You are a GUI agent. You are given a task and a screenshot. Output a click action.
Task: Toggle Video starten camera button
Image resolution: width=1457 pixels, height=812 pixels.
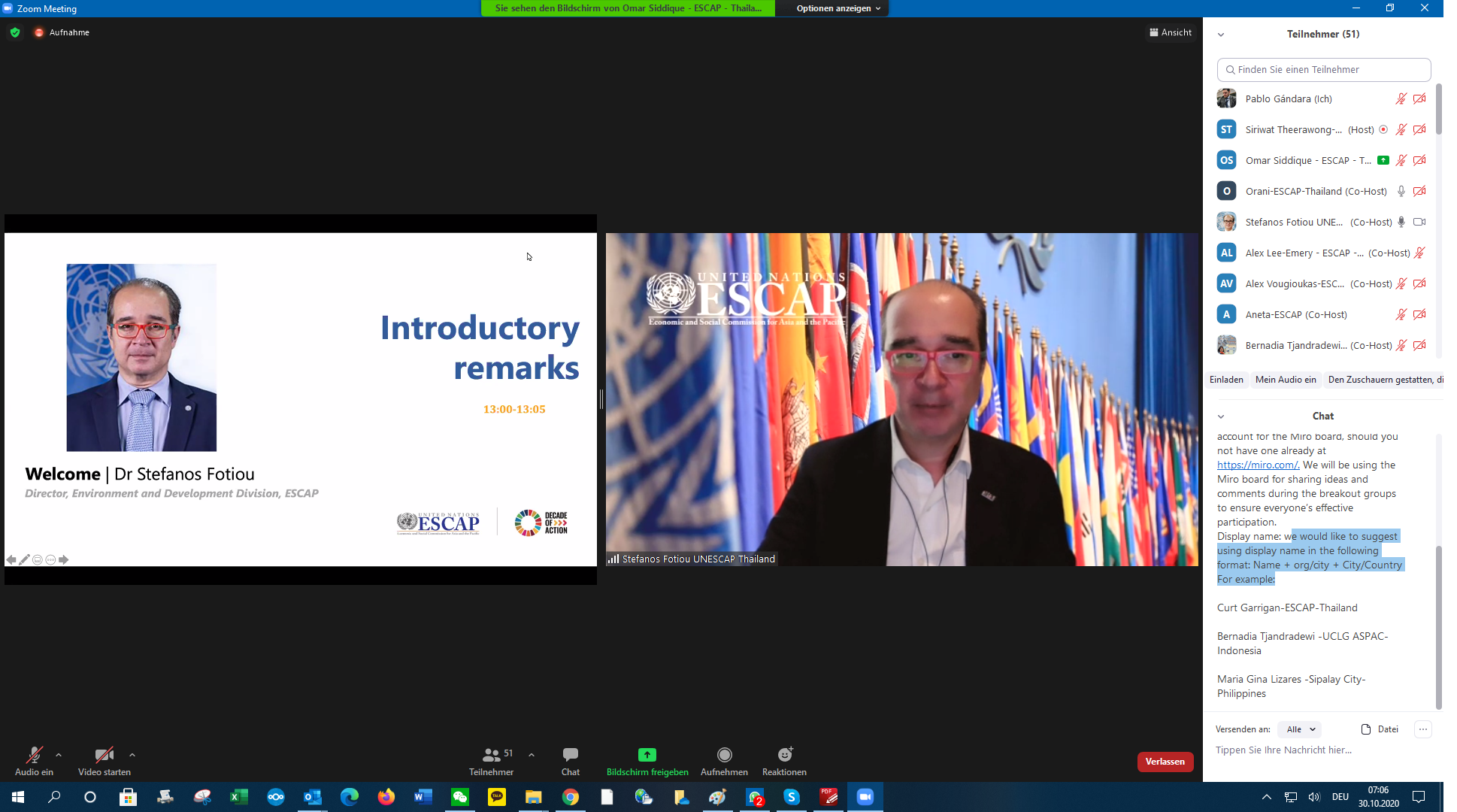(x=104, y=755)
